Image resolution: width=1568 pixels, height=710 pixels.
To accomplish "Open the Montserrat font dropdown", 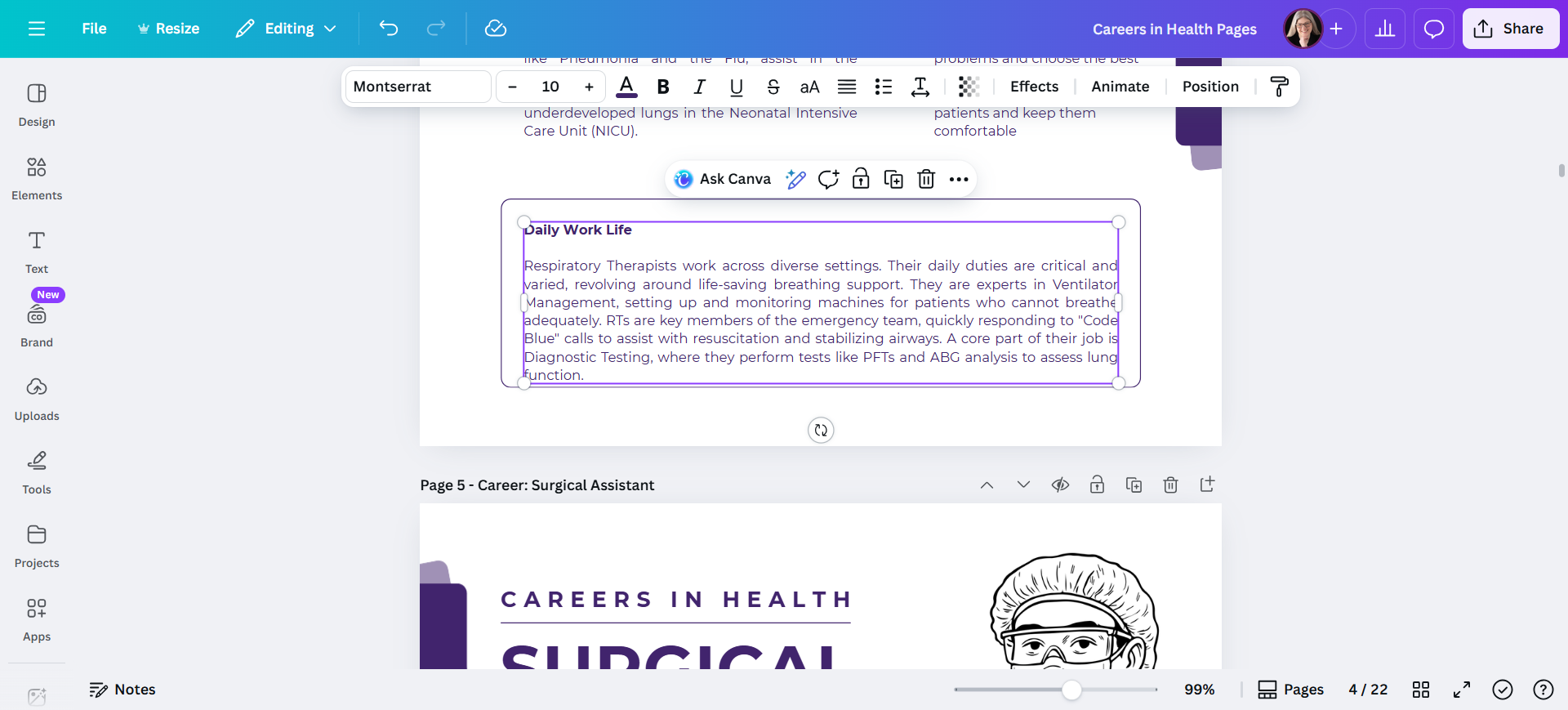I will pos(417,87).
